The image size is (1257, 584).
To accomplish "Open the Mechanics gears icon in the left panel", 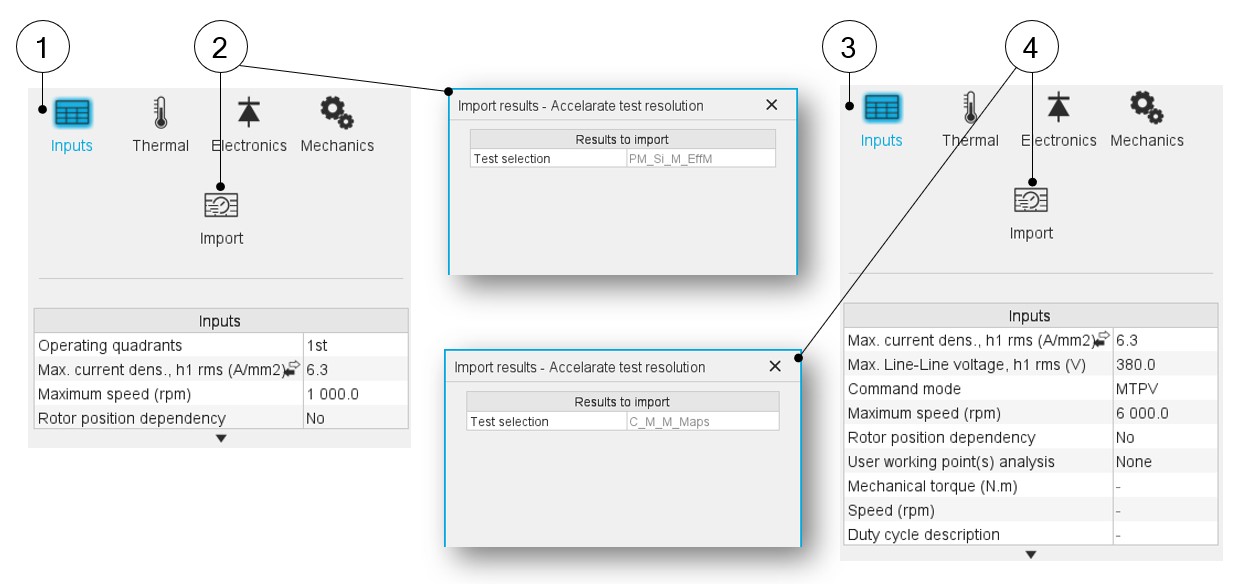I will (337, 112).
